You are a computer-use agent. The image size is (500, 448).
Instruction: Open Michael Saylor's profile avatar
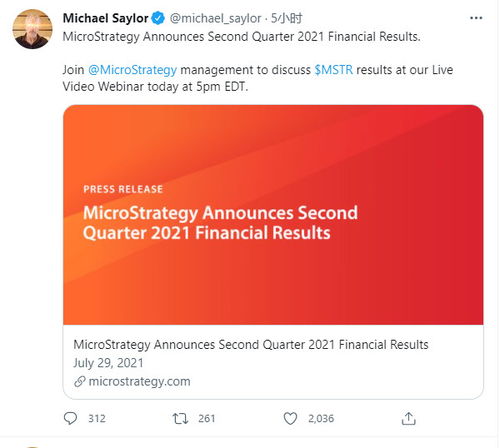click(x=32, y=29)
